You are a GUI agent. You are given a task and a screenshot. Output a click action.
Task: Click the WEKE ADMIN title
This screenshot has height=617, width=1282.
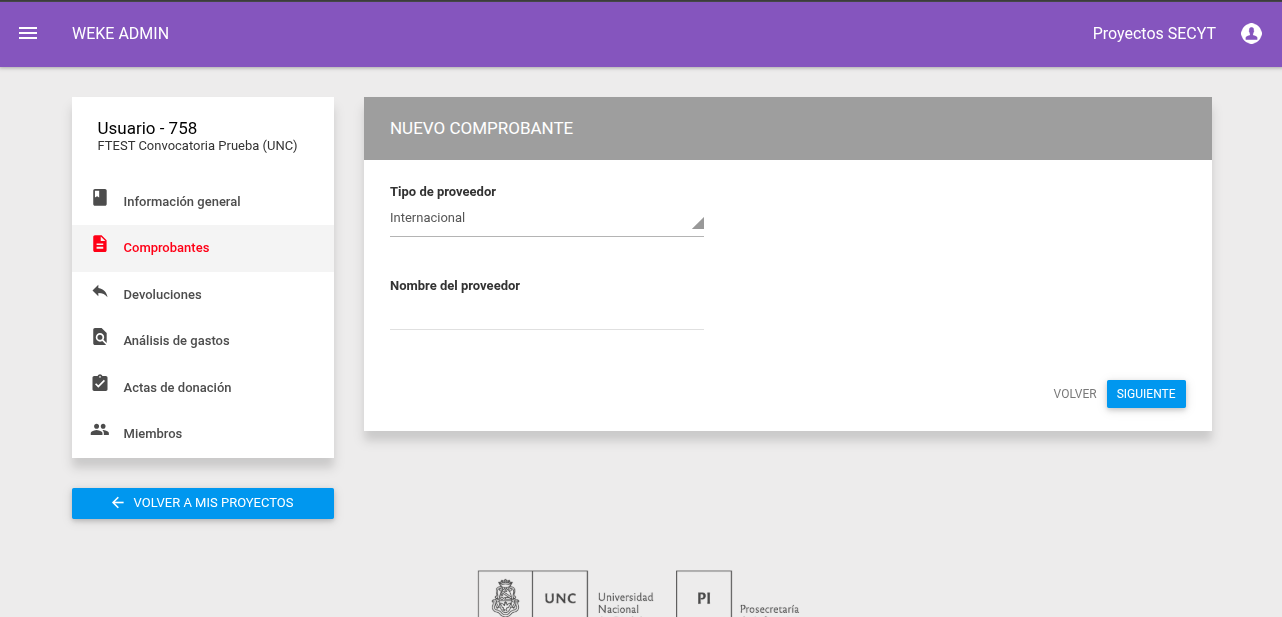[x=120, y=33]
